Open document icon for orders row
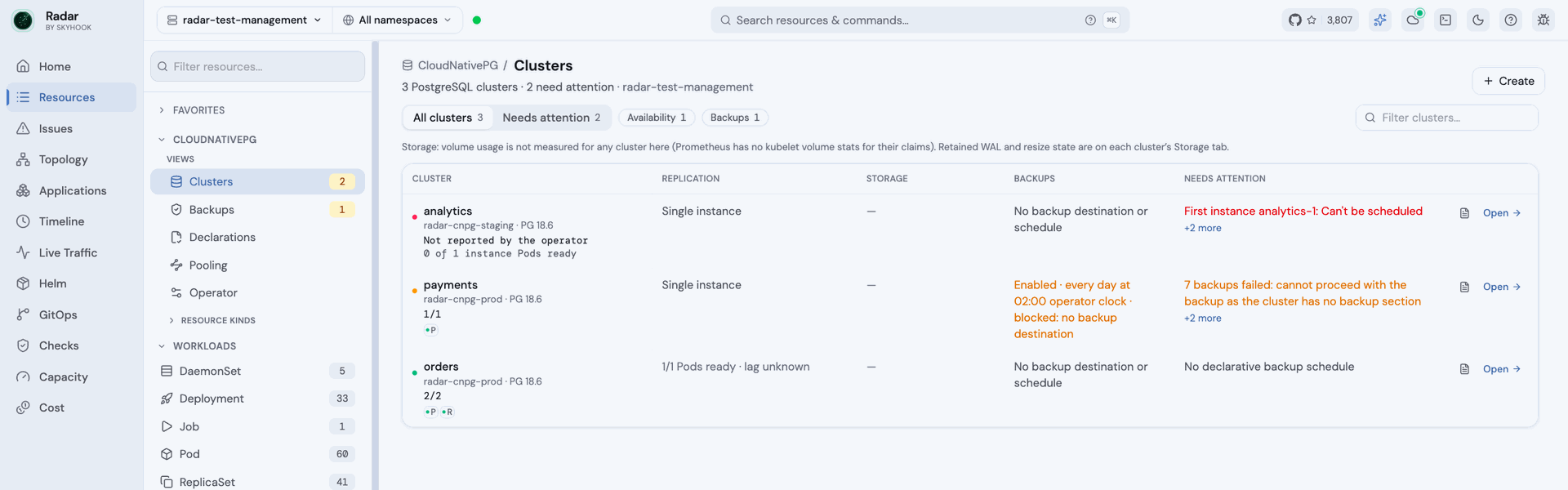 point(1464,369)
